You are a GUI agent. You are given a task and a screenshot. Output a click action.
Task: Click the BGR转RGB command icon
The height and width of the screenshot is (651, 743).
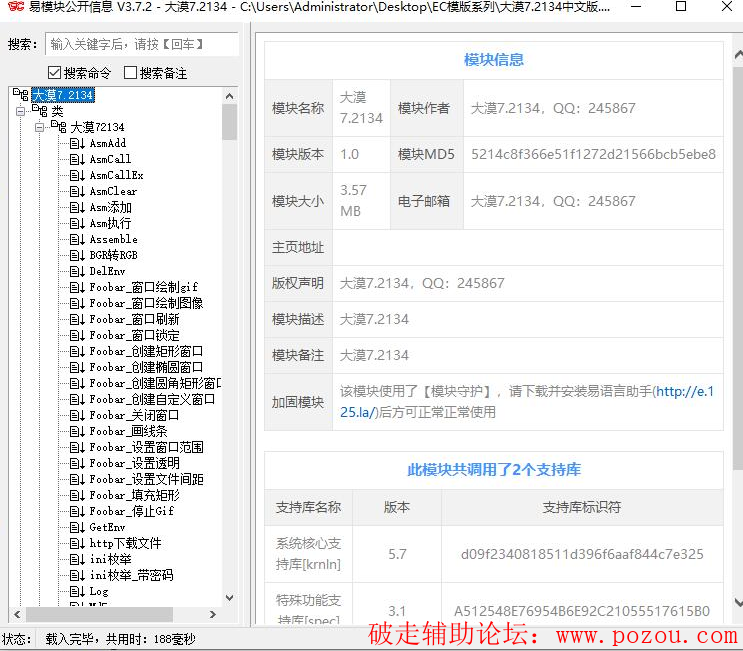pos(77,255)
